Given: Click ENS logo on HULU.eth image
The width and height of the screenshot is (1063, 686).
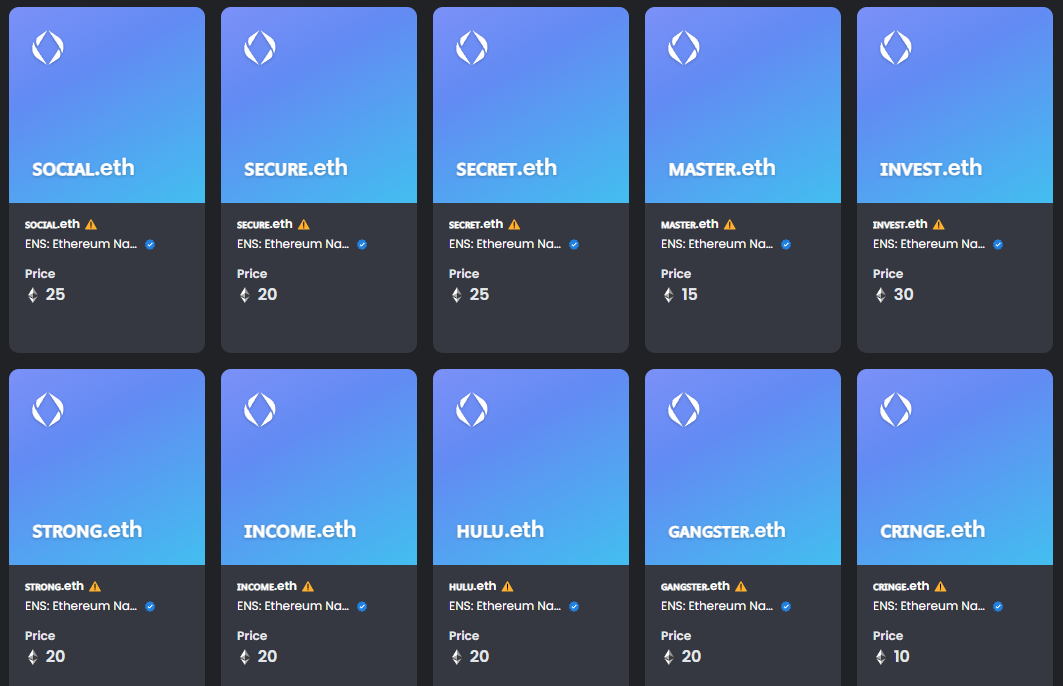Looking at the screenshot, I should tap(472, 410).
